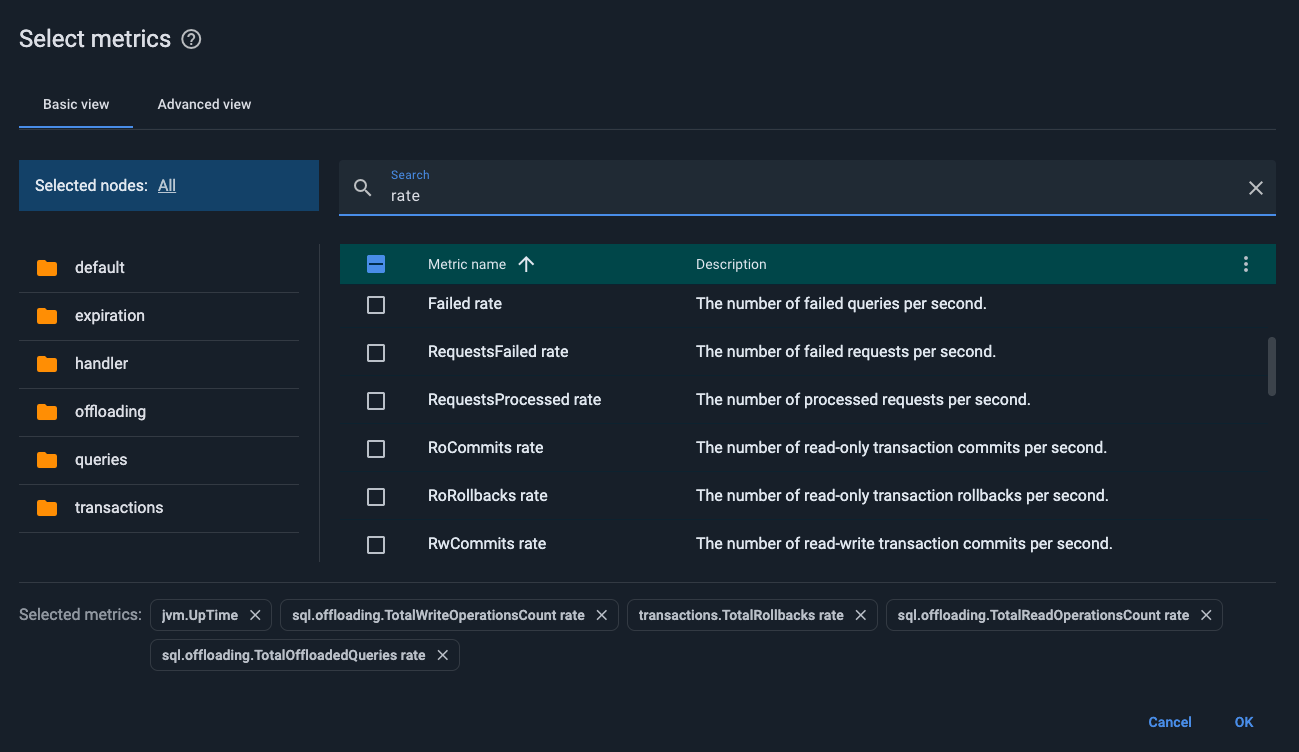
Task: Click the help icon beside Select metrics
Action: [x=190, y=39]
